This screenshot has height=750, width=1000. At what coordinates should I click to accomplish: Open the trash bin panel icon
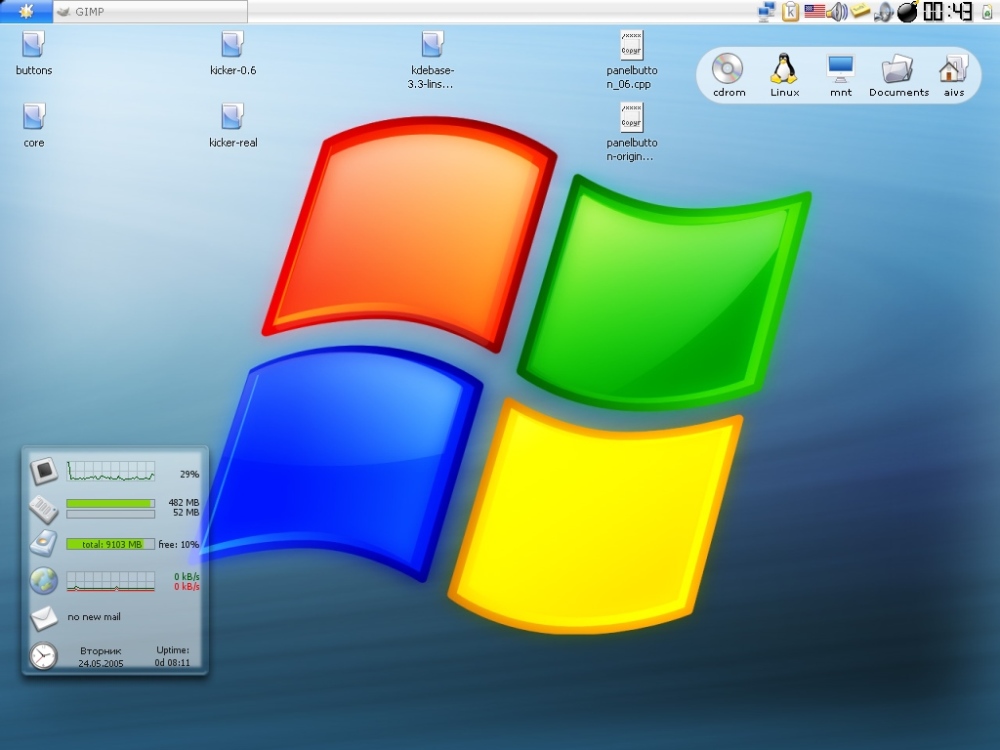[987, 12]
